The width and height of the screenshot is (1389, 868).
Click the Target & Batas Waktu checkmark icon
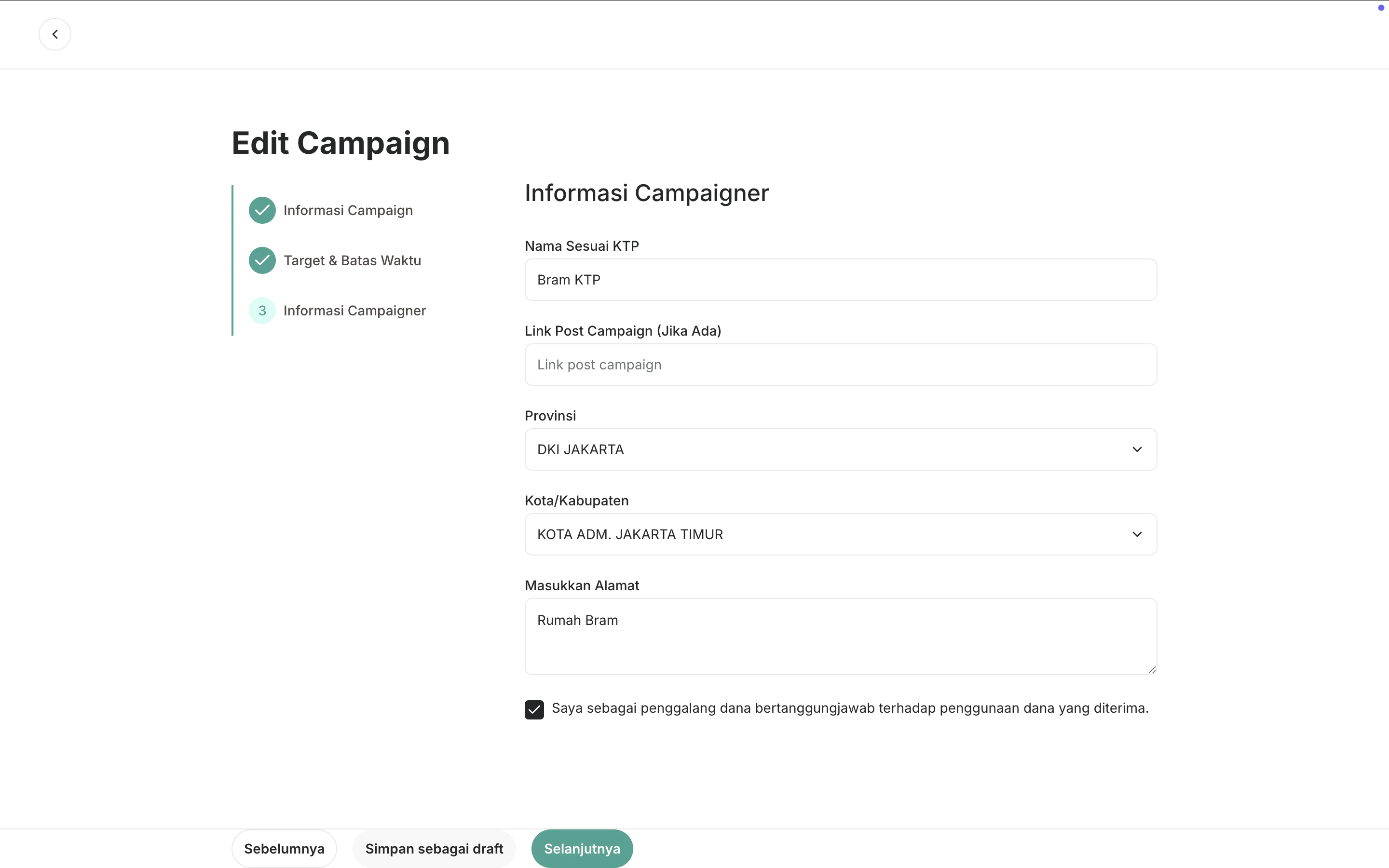262,260
